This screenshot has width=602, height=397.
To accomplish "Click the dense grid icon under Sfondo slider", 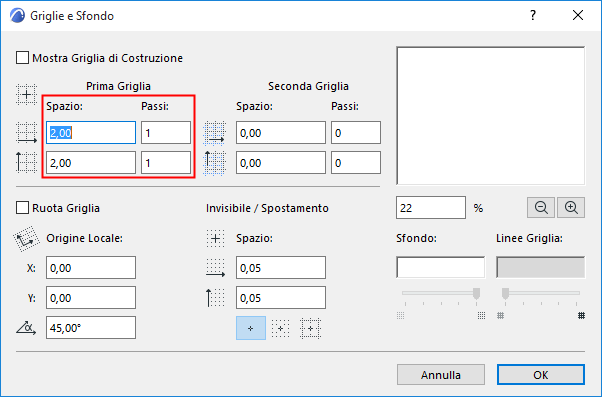I will [481, 316].
